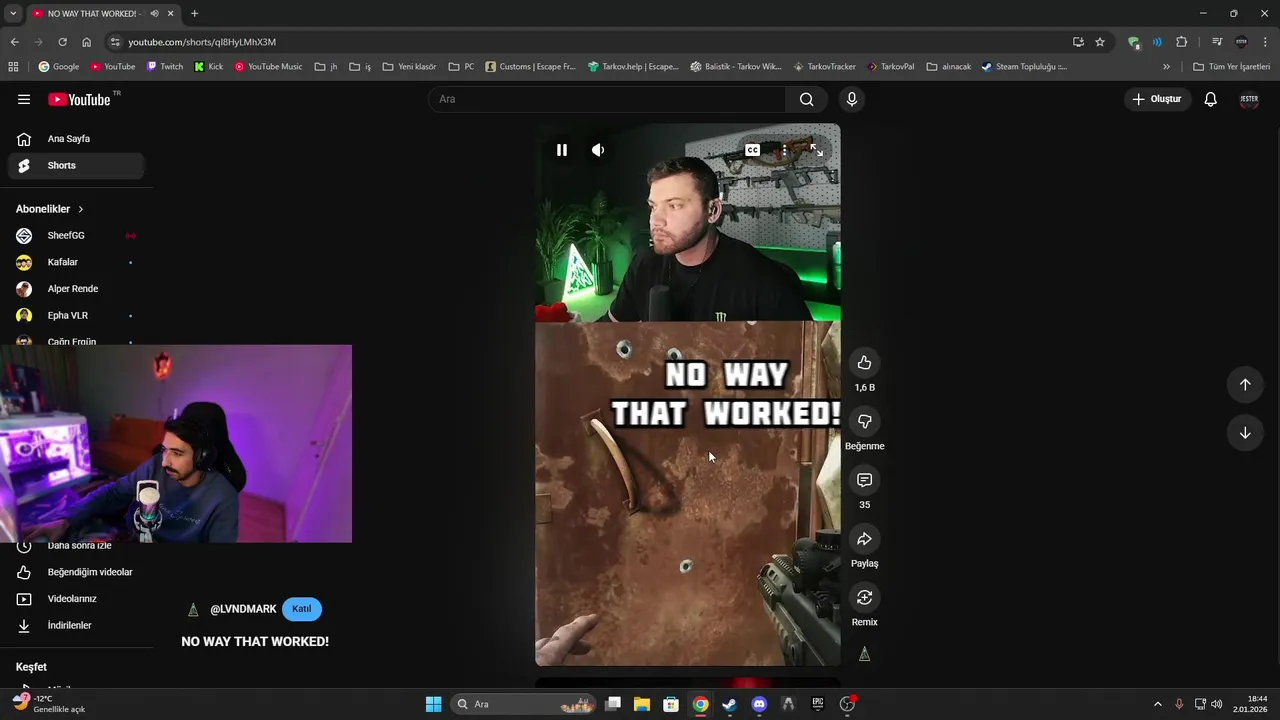Screen dimensions: 1280x720
Task: Open the account avatar menu
Action: (1249, 99)
